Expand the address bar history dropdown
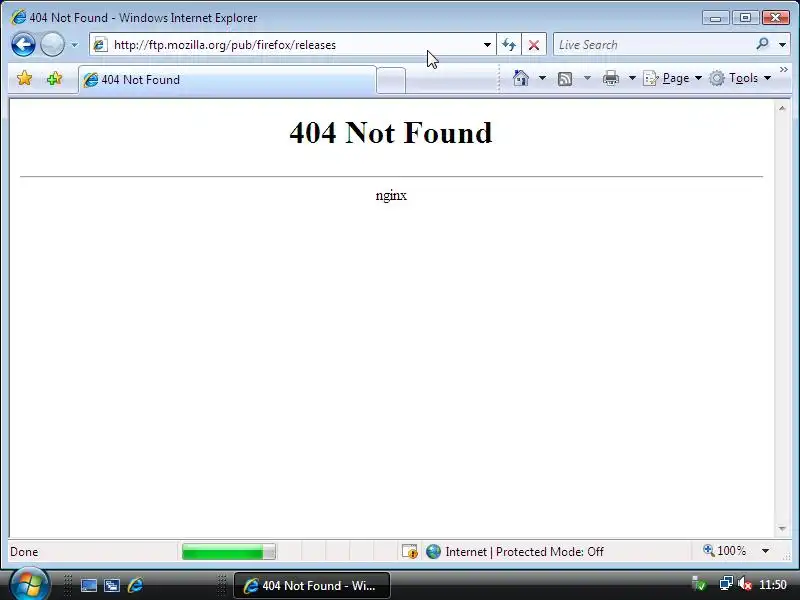This screenshot has width=800, height=600. (487, 45)
